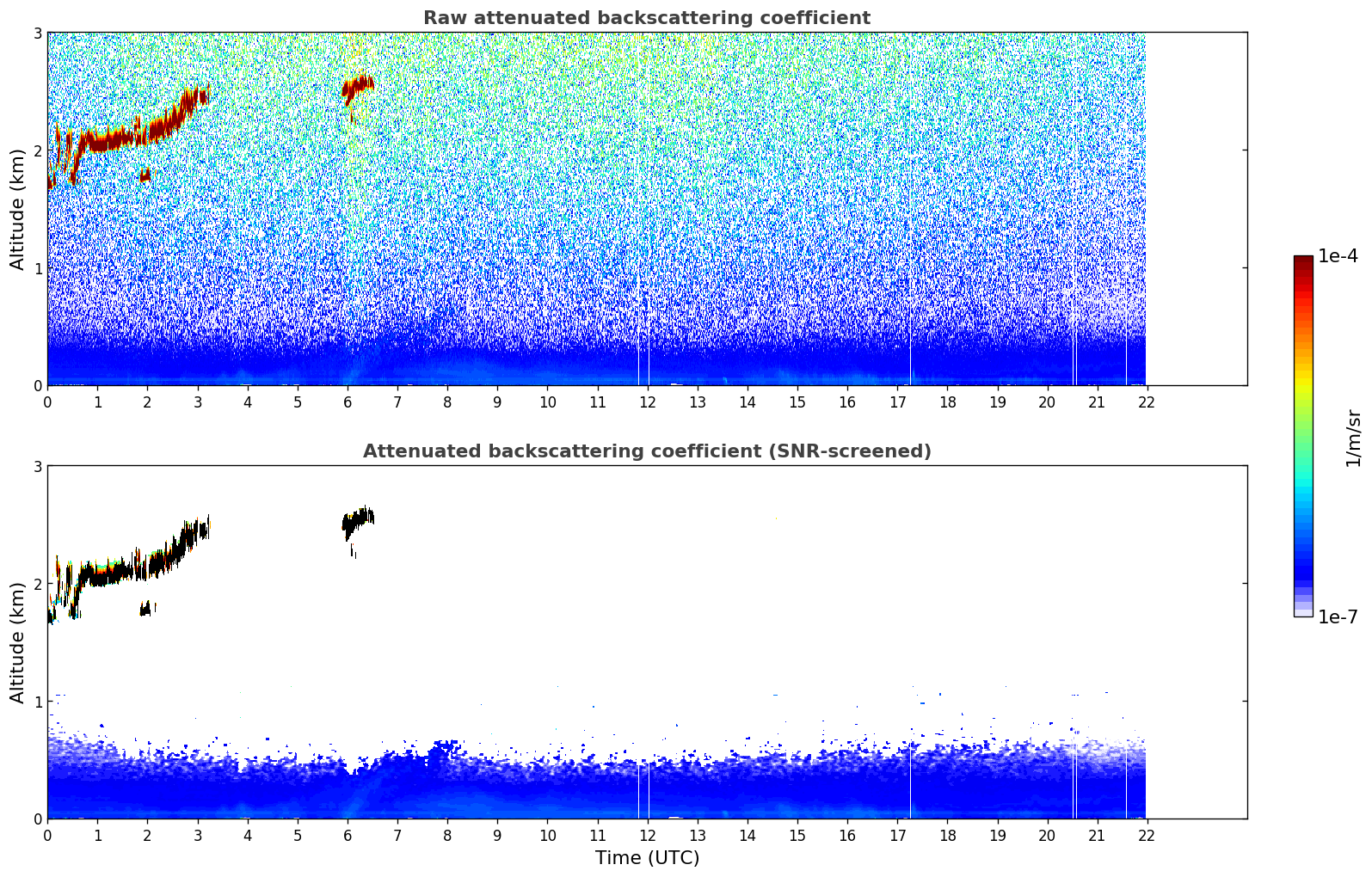Click the colorbar's '1e-4' upper limit label
The height and width of the screenshot is (877, 1372).
[x=1338, y=256]
